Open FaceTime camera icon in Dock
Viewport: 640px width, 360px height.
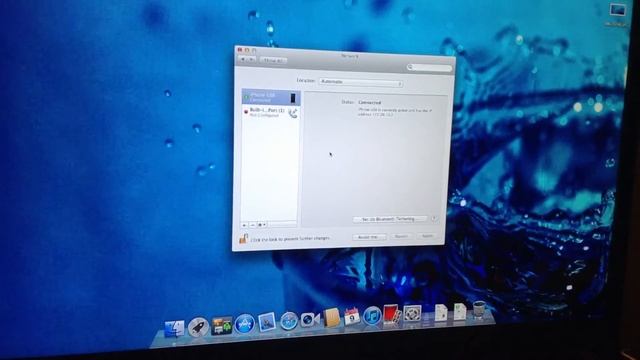tap(310, 319)
